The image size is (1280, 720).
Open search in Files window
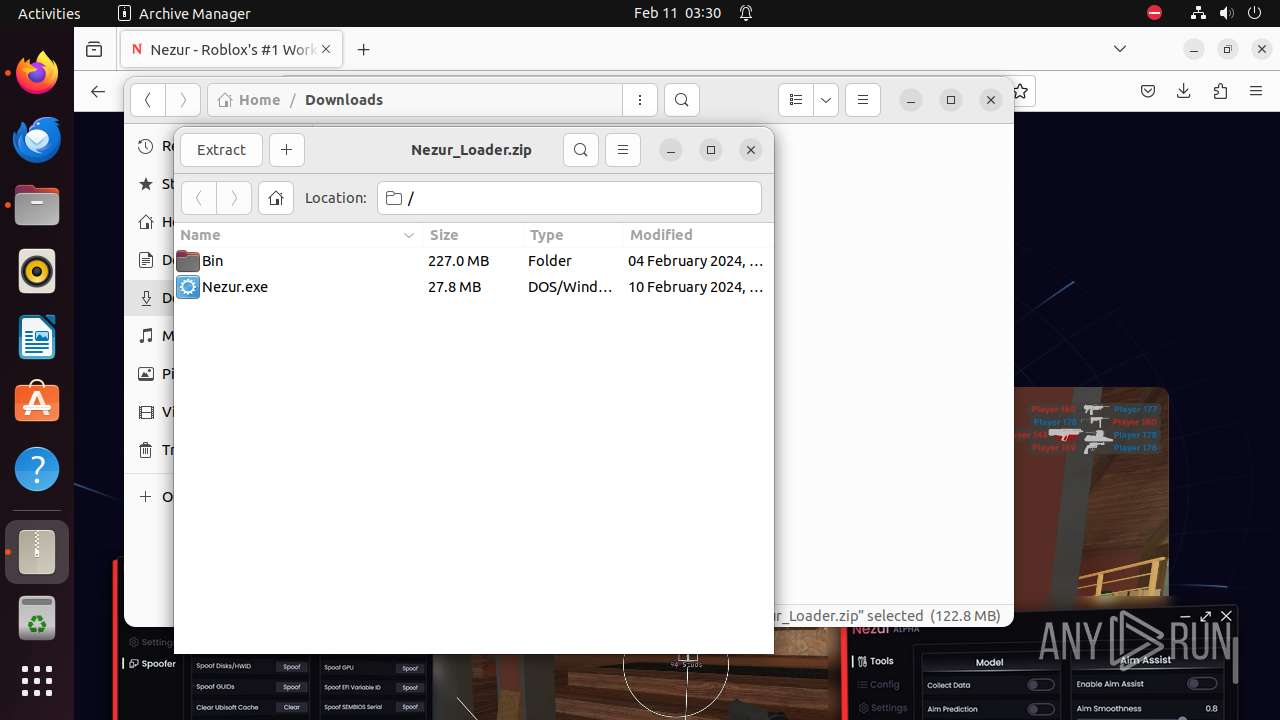pos(681,100)
